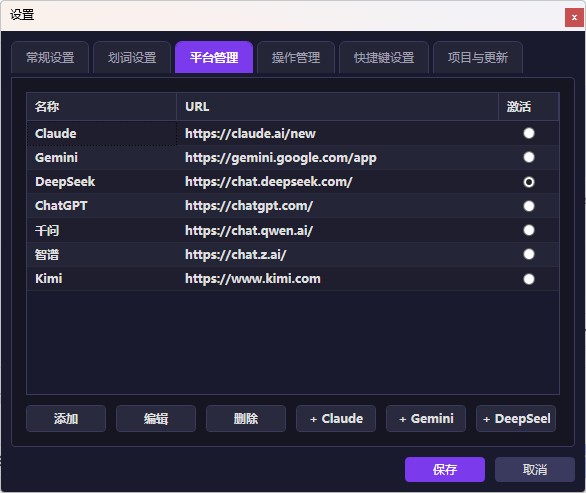Image resolution: width=586 pixels, height=493 pixels.
Task: Switch to the 项目与更新 tab
Action: (x=478, y=57)
